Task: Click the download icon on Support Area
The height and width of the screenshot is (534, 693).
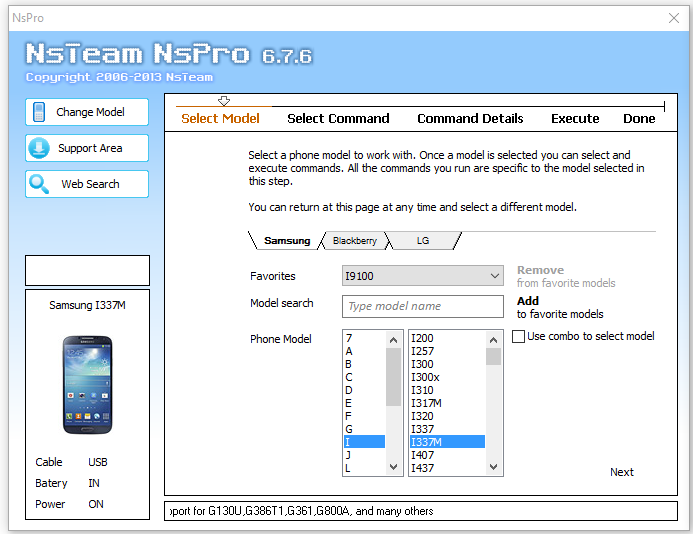Action: (39, 148)
